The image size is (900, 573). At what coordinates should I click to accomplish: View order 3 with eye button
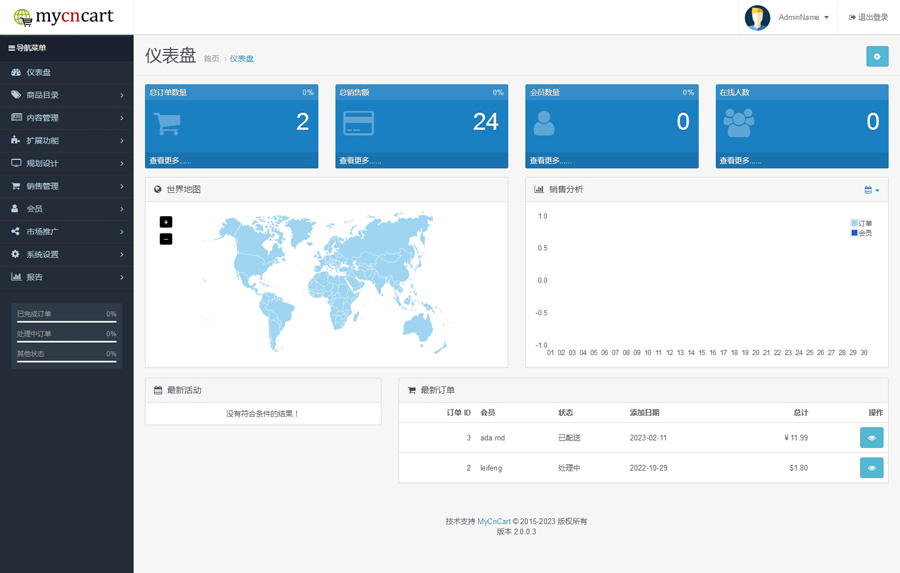point(871,438)
